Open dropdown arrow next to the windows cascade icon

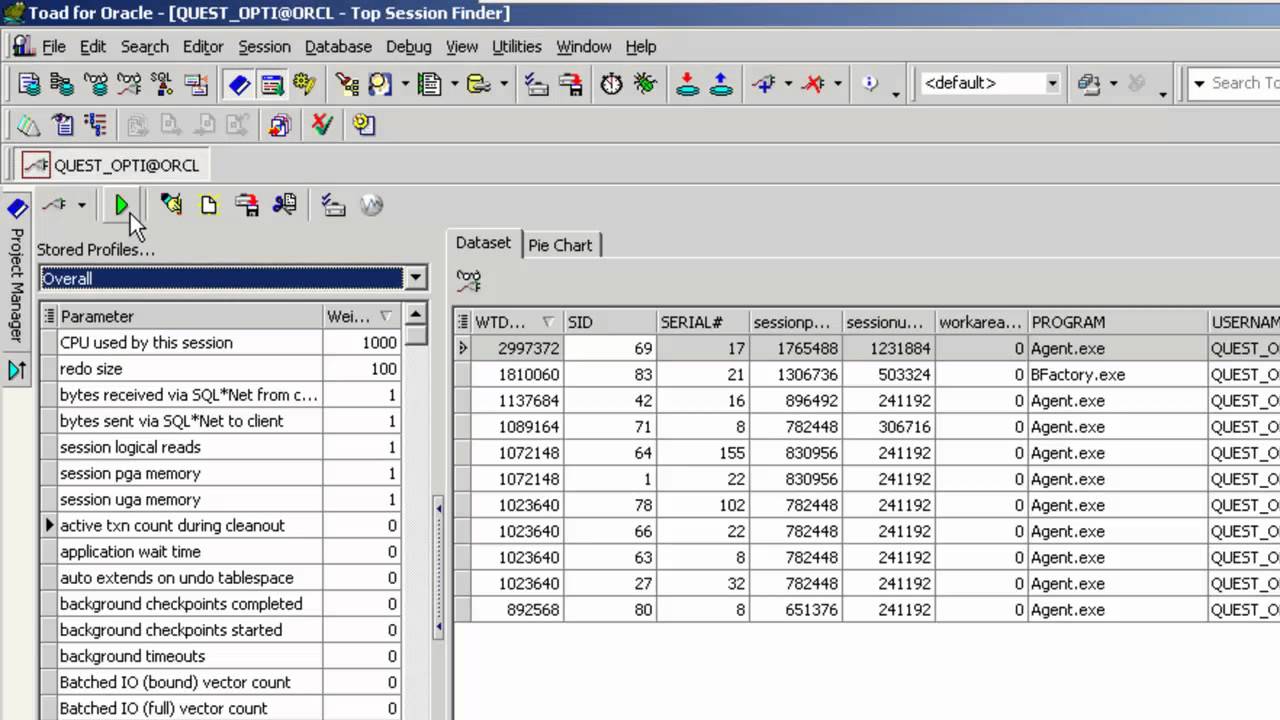pyautogui.click(x=1113, y=84)
